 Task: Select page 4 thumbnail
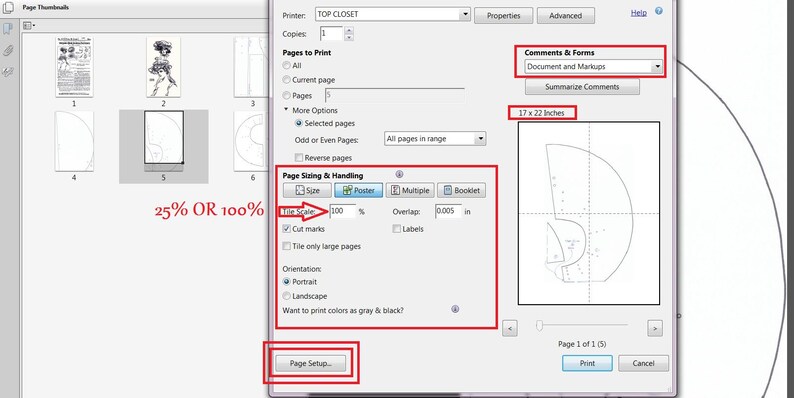[x=74, y=141]
